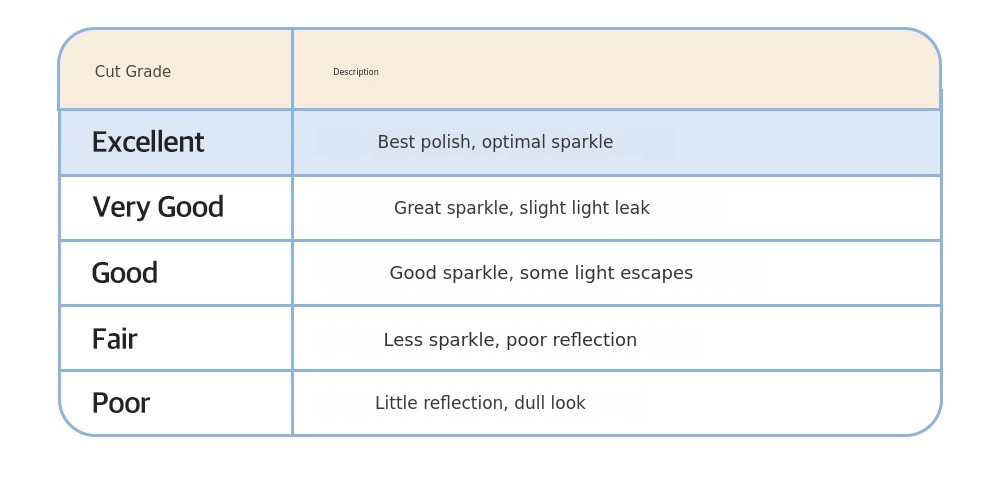
Task: Click the Description column header
Action: (x=356, y=72)
